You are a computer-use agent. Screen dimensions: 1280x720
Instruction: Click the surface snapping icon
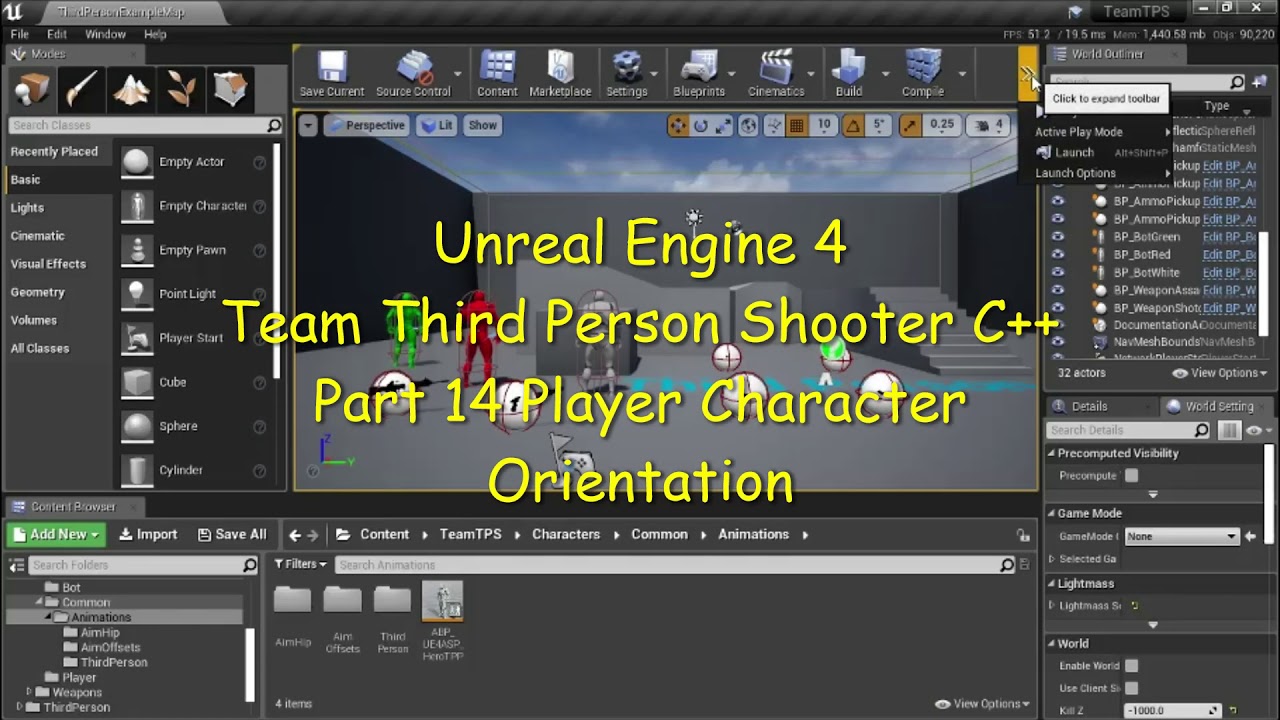[772, 125]
